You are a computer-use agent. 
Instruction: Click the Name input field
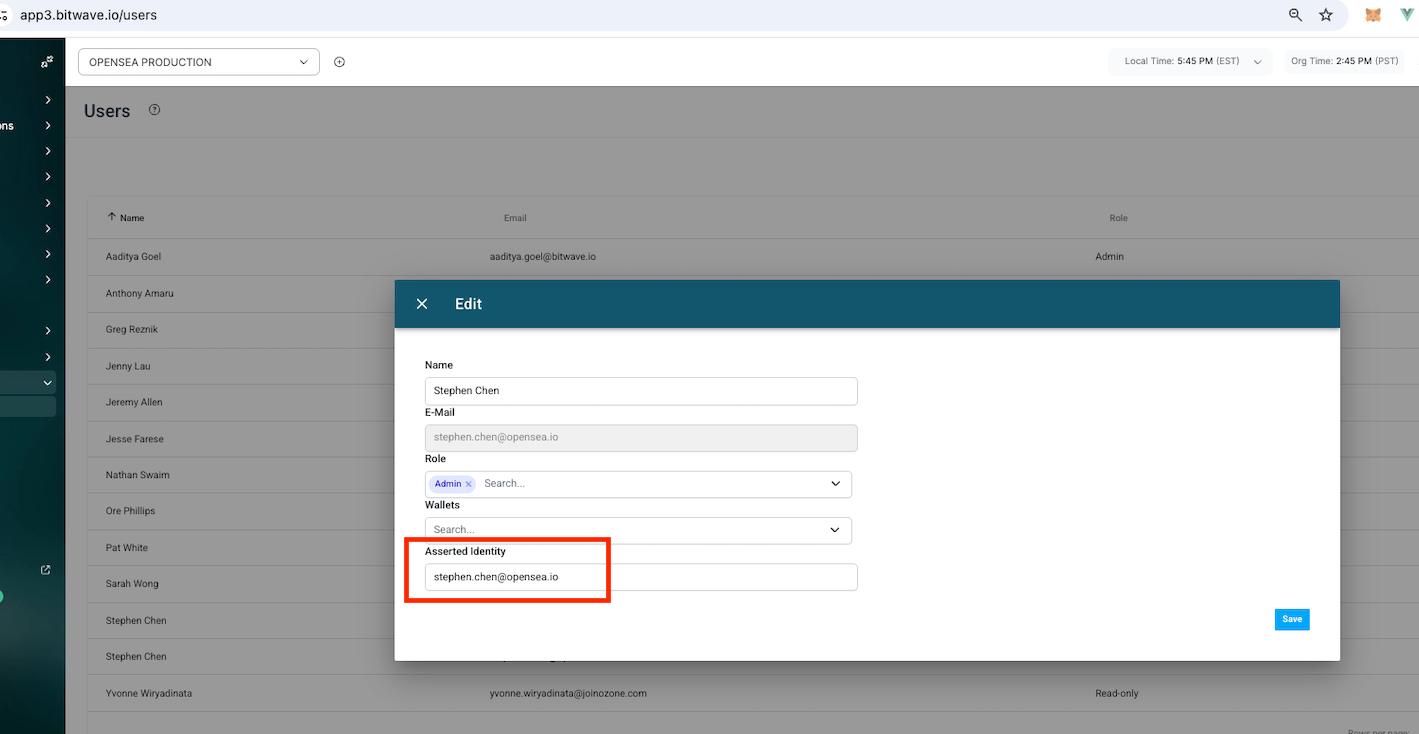(641, 391)
